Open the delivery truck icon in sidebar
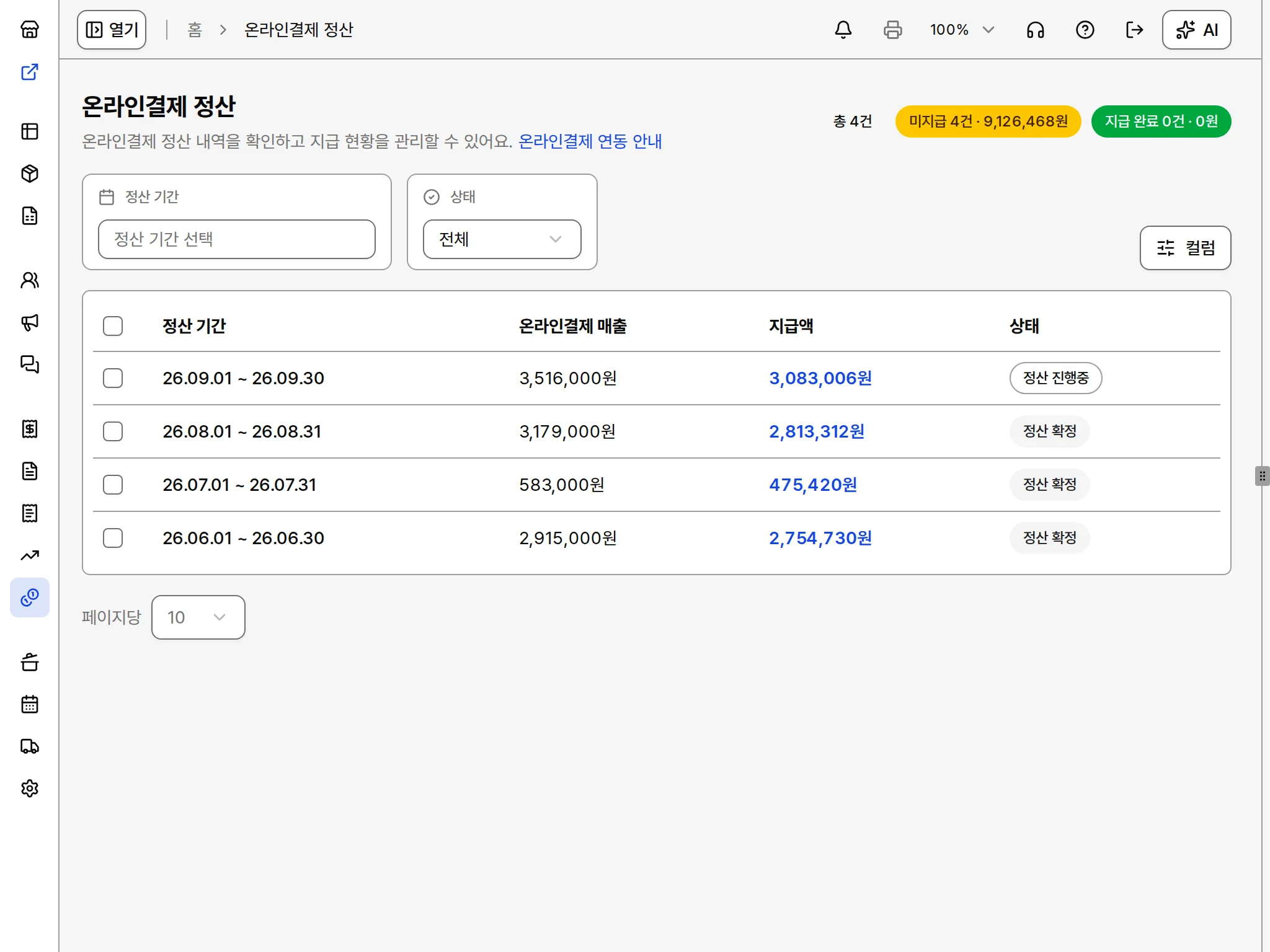The height and width of the screenshot is (952, 1270). 30,746
